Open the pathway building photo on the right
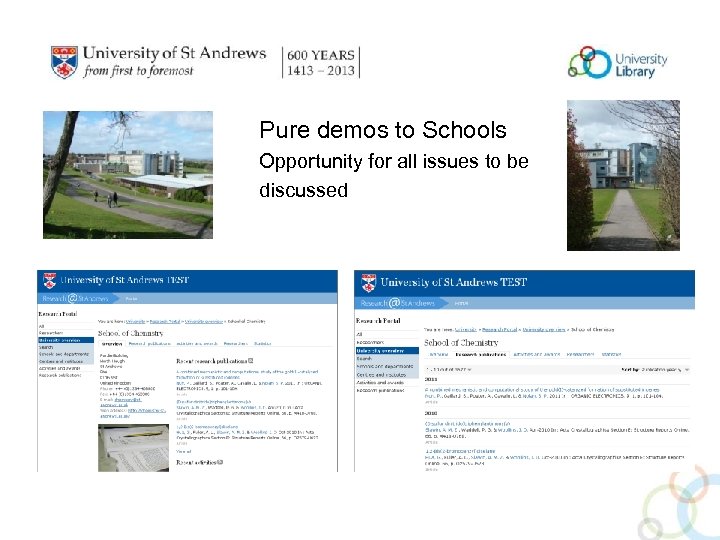 (x=623, y=175)
